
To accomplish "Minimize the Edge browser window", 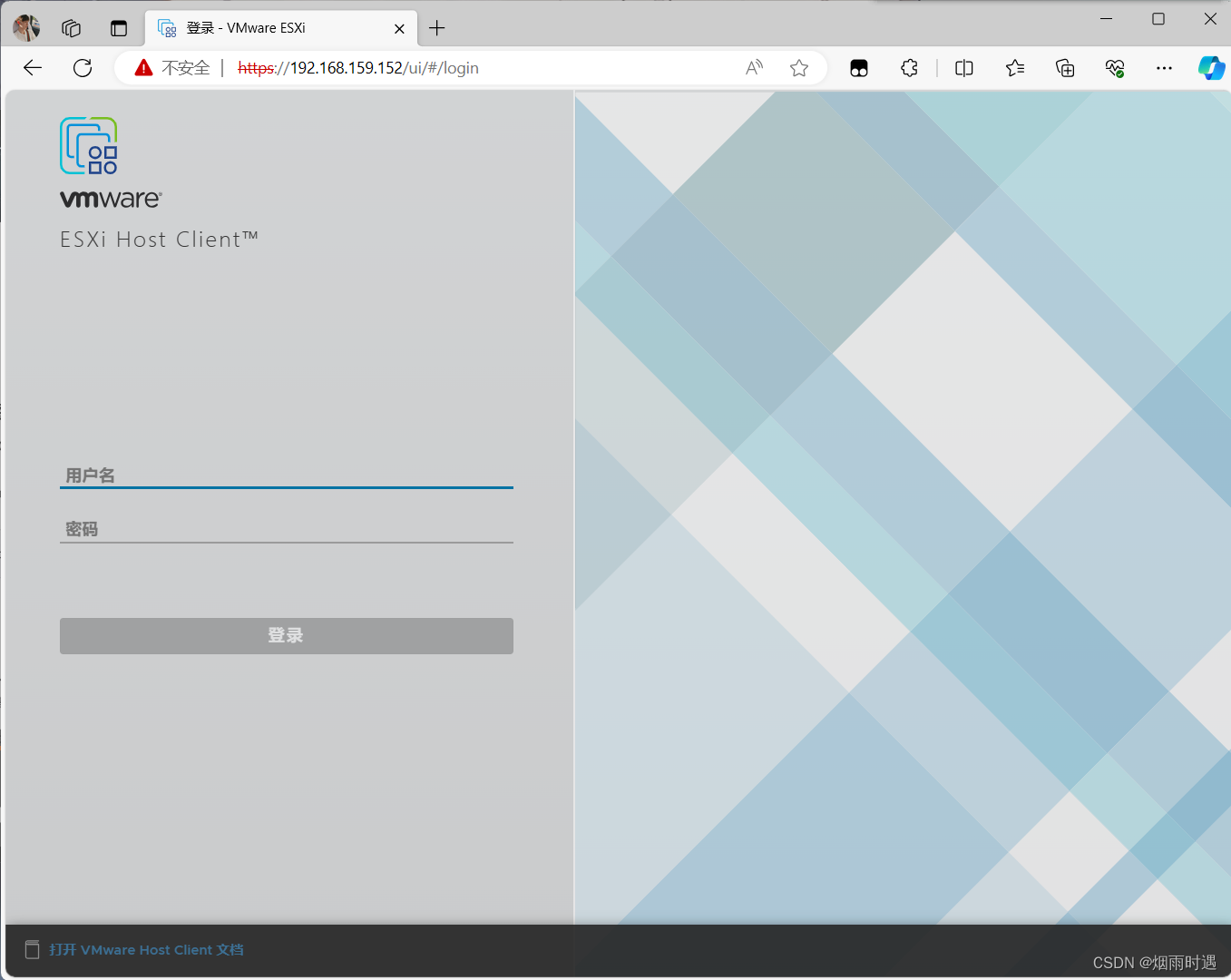I will 1106,19.
